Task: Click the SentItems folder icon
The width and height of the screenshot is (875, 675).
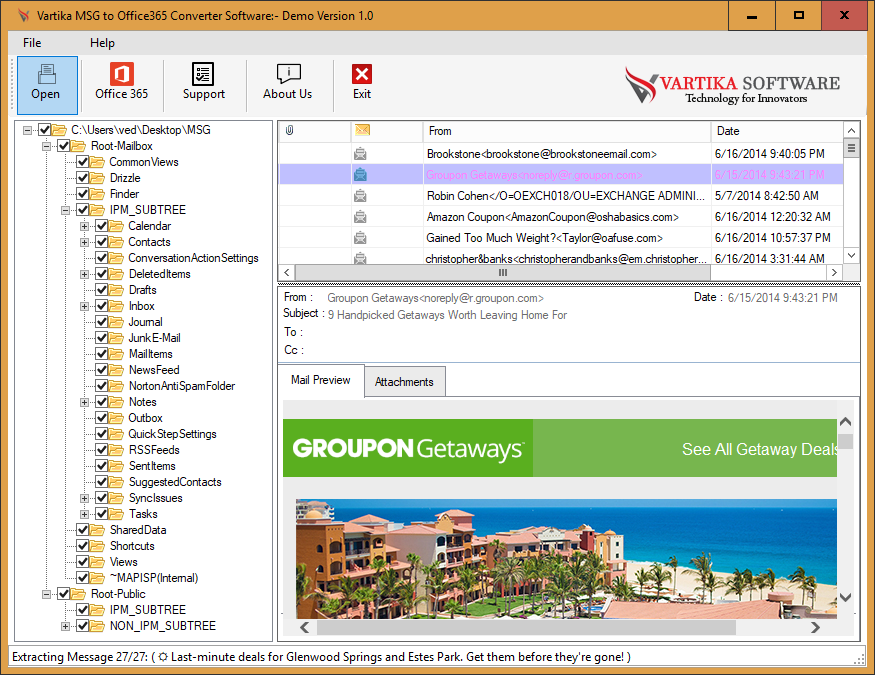Action: click(116, 466)
